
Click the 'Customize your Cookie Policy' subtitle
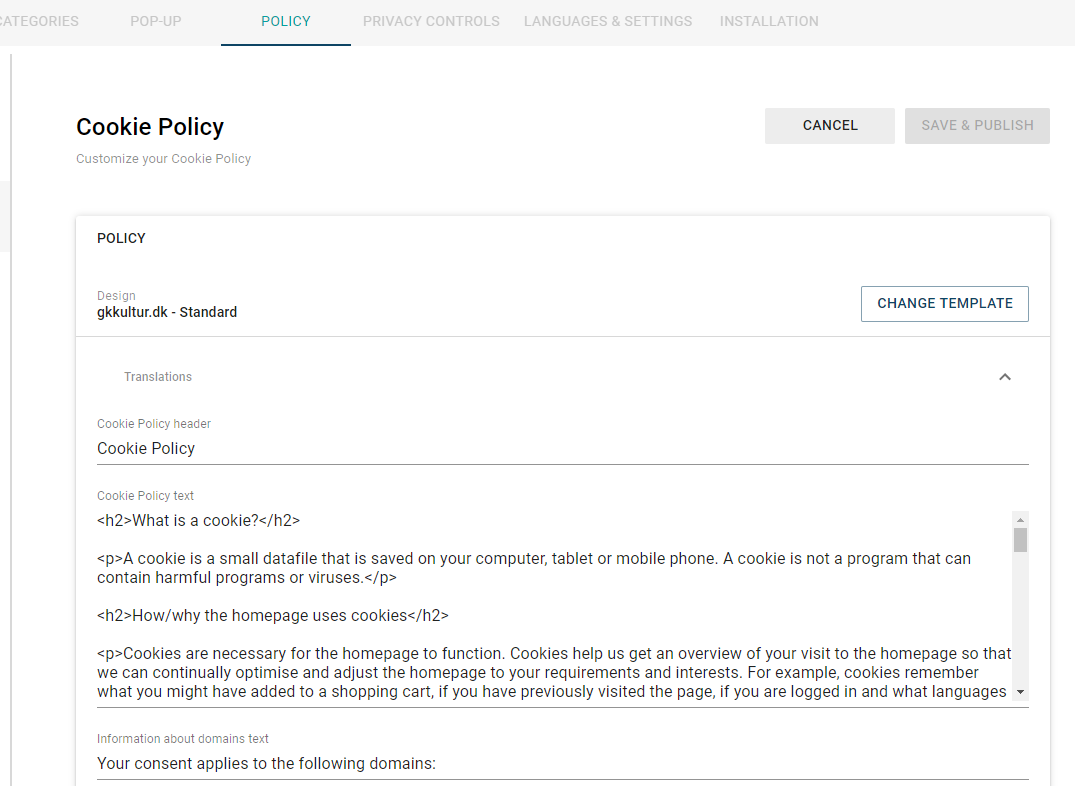163,158
